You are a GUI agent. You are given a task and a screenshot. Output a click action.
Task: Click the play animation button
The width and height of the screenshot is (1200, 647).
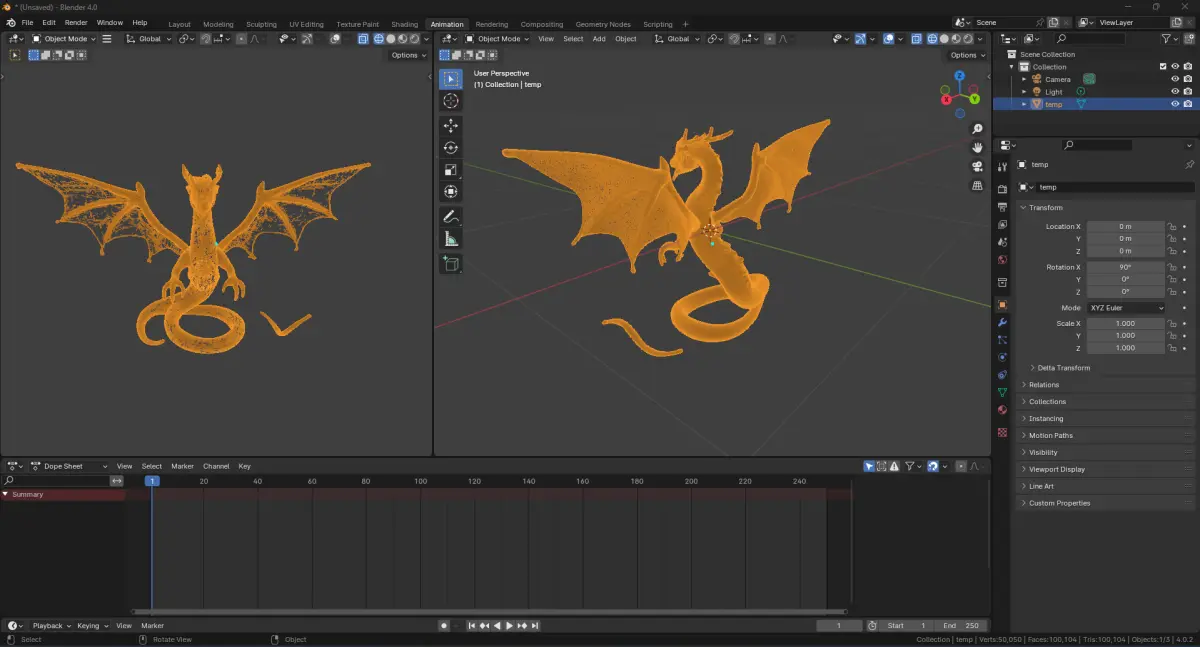click(509, 626)
